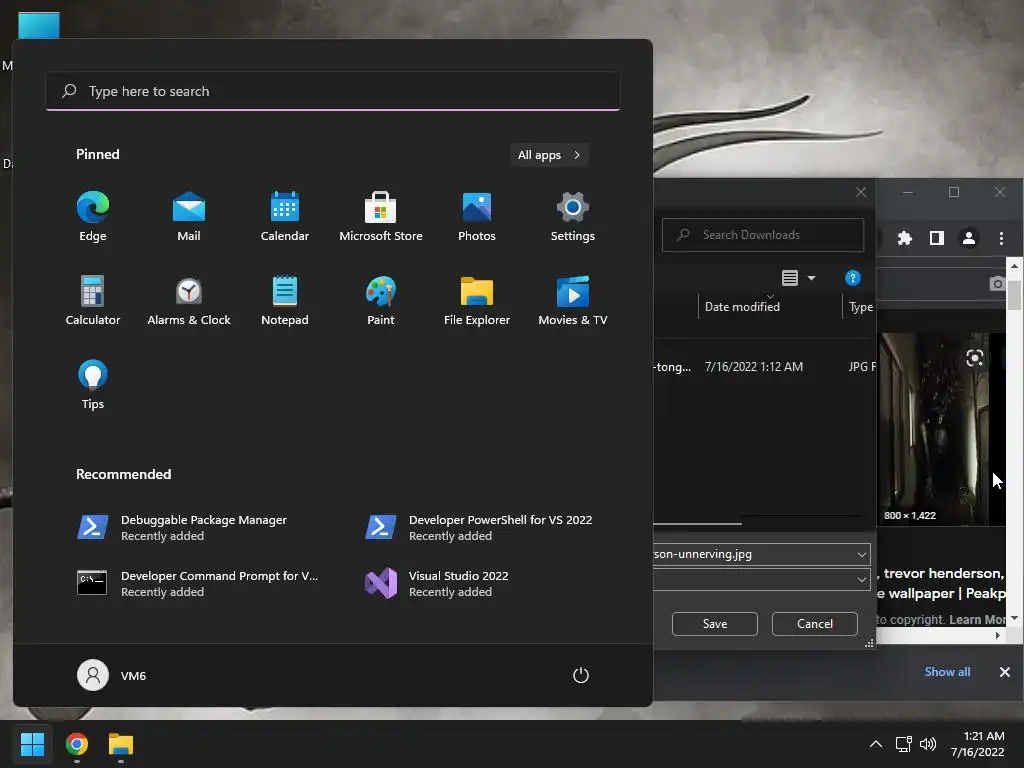This screenshot has height=768, width=1024.
Task: Select the file dated 7/16/2022 1:12 AM
Action: coord(765,366)
